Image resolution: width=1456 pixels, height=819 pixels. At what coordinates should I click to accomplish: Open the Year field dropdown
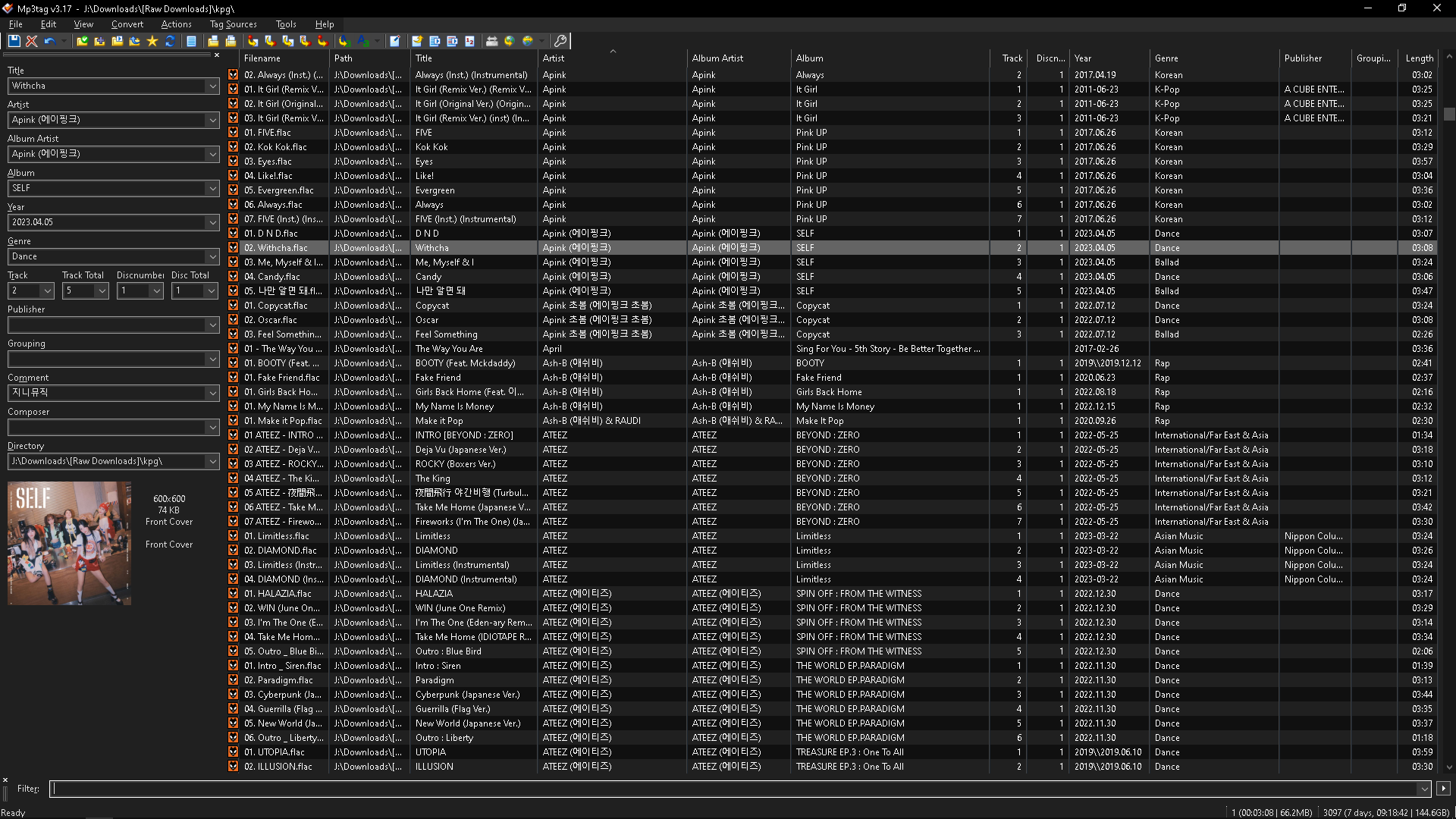212,223
